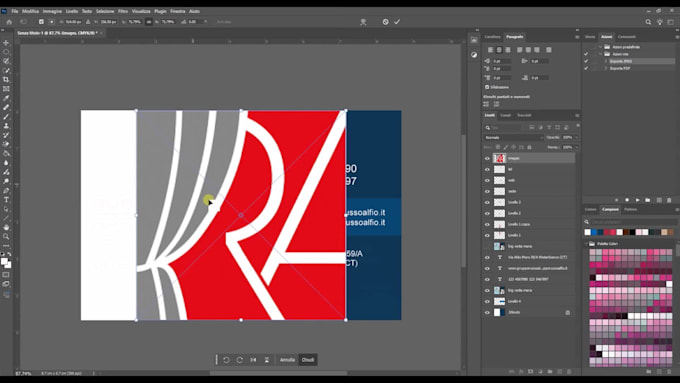
Task: Click the Annulla button in contextual taskbar
Action: pyautogui.click(x=287, y=360)
